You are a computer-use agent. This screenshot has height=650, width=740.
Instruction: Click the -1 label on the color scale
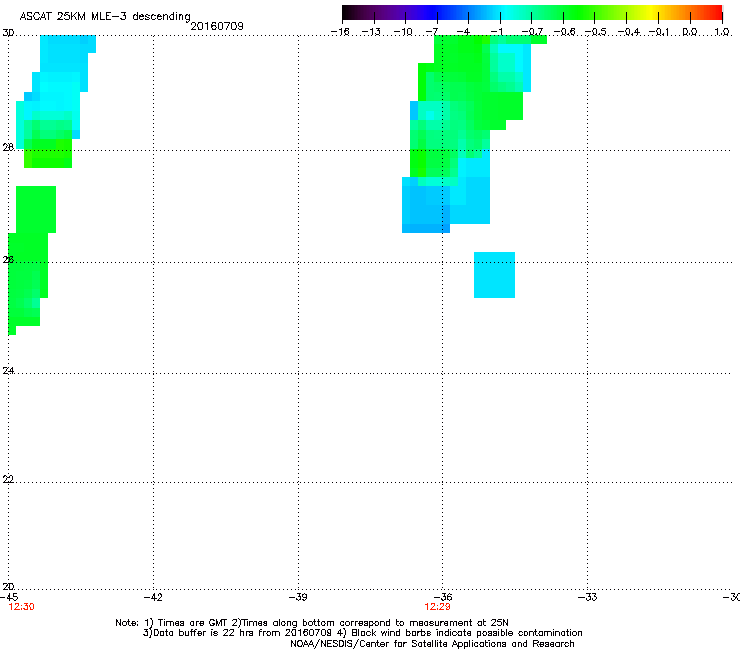(x=496, y=32)
